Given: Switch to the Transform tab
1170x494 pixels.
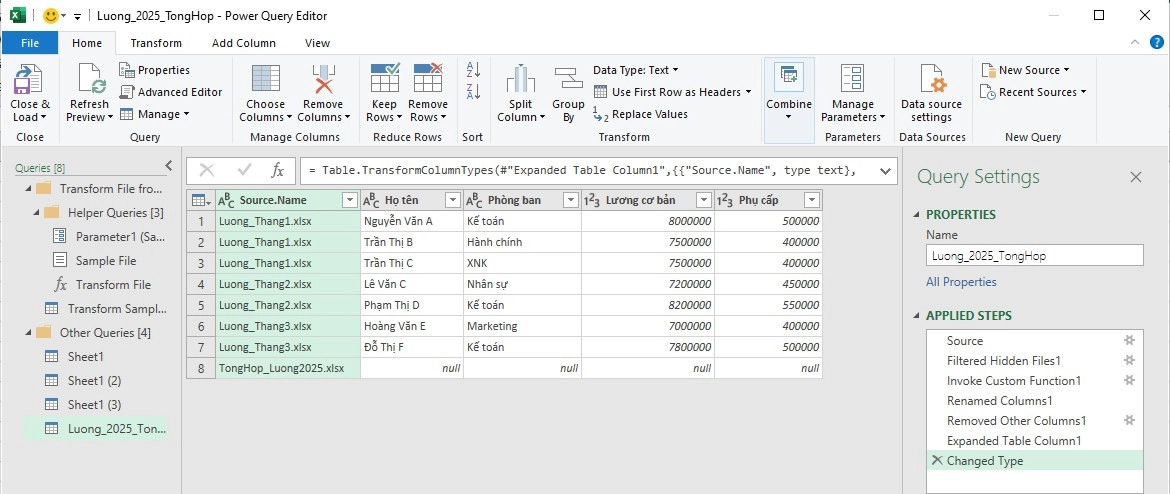Looking at the screenshot, I should [156, 43].
